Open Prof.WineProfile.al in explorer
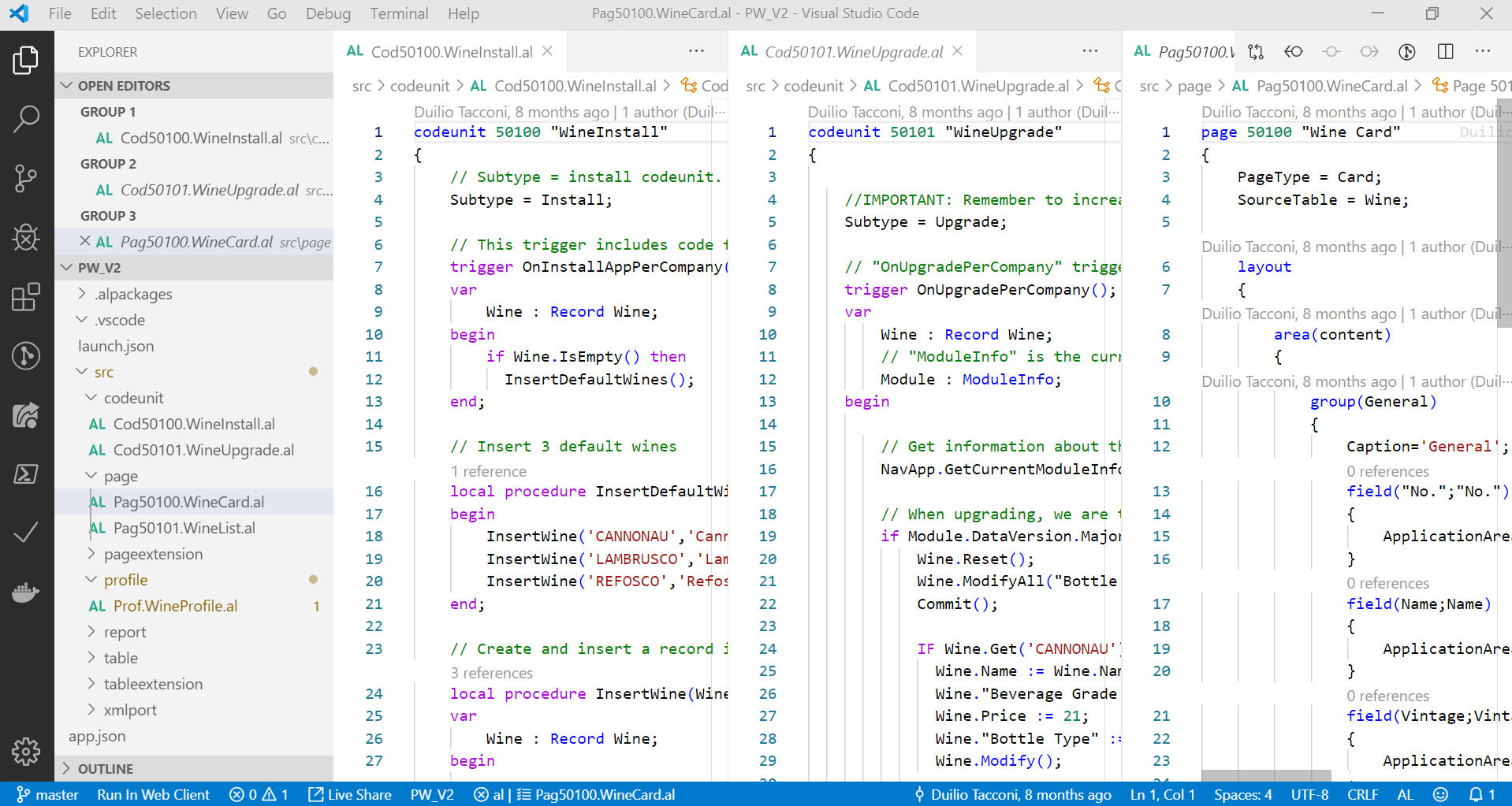The image size is (1512, 806). click(x=194, y=606)
